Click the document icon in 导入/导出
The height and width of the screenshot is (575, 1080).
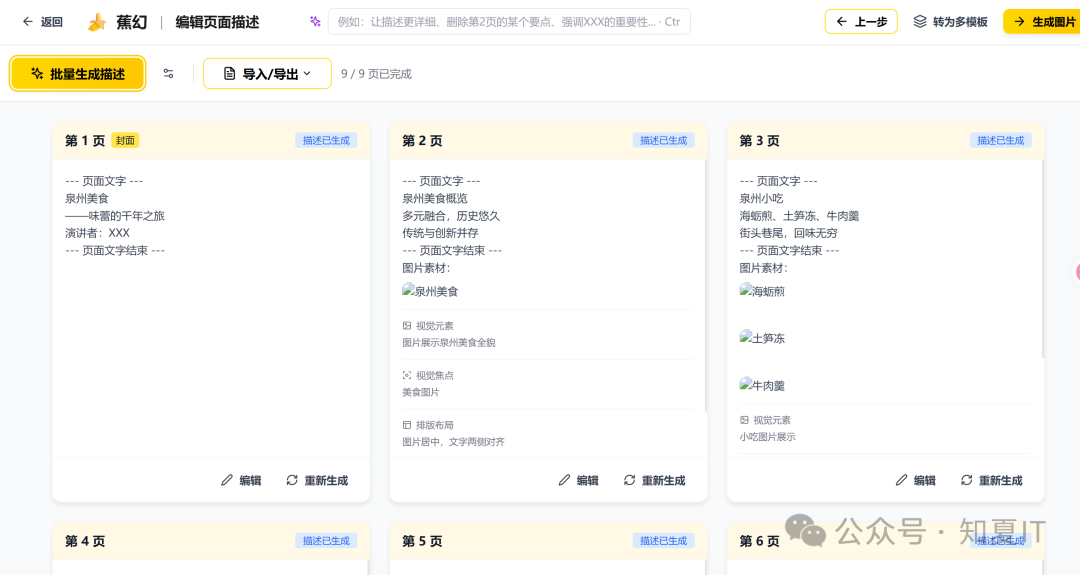point(229,74)
